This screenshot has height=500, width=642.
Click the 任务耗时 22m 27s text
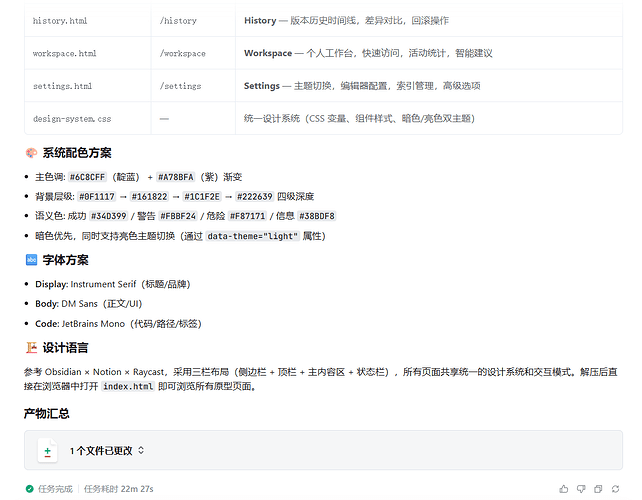(x=118, y=489)
